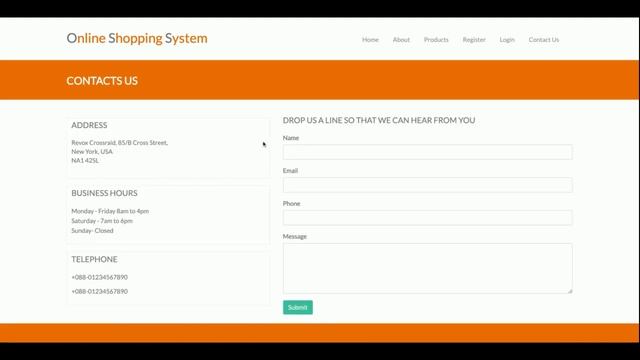Open the Products menu item
Screen dimensions: 640x360
[436, 40]
